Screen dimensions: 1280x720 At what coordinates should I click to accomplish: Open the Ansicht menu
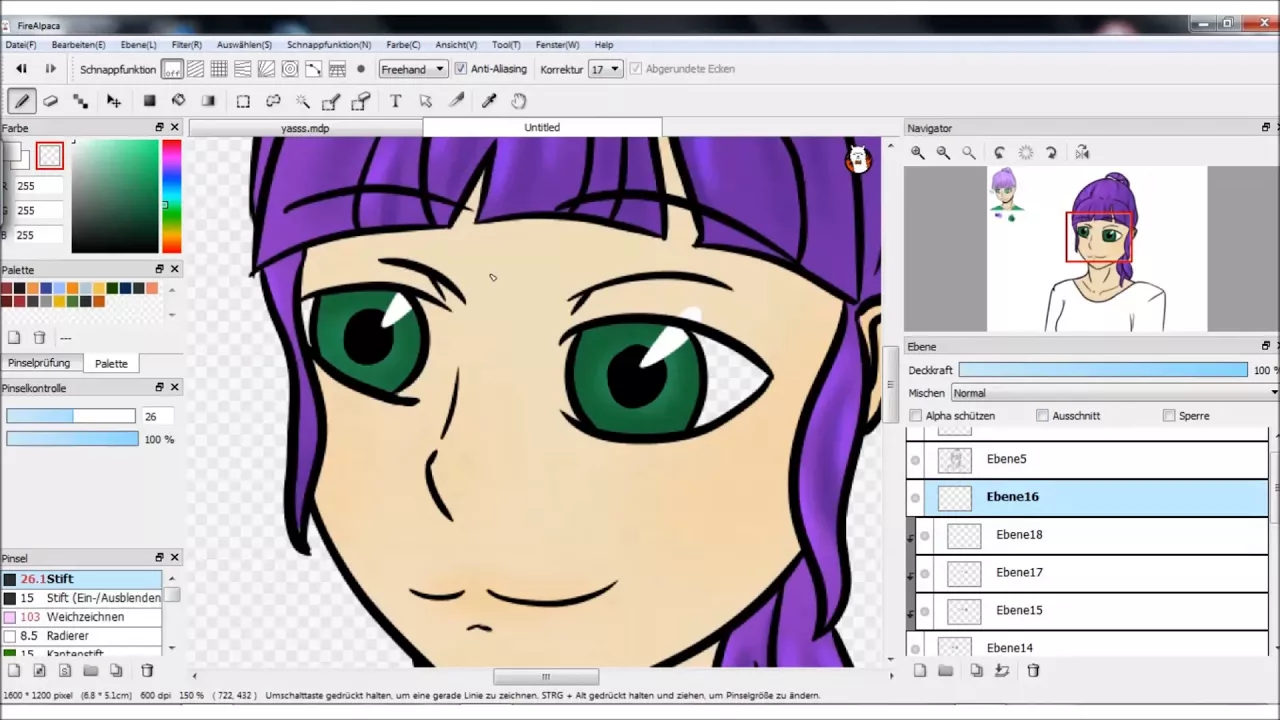(456, 45)
